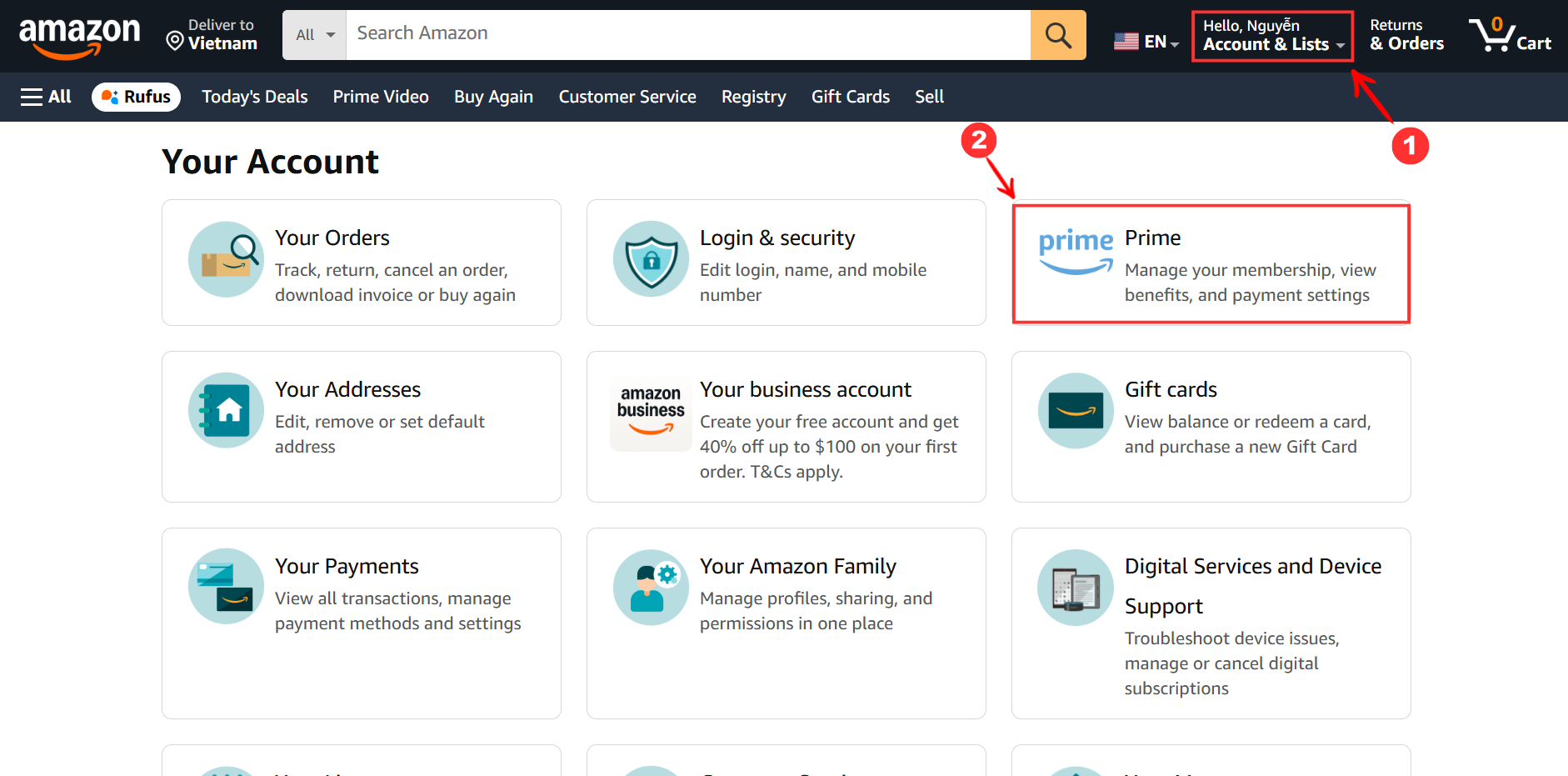The image size is (1568, 776).
Task: Open the EN language selector
Action: pyautogui.click(x=1146, y=42)
